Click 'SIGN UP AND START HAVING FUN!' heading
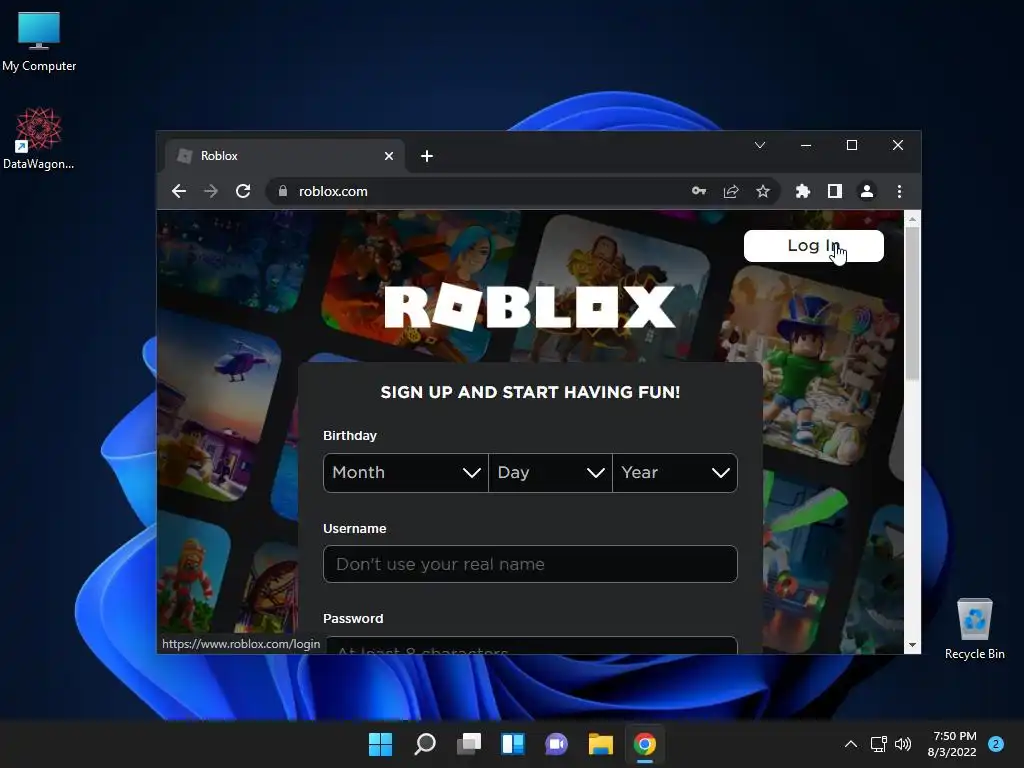 (530, 392)
